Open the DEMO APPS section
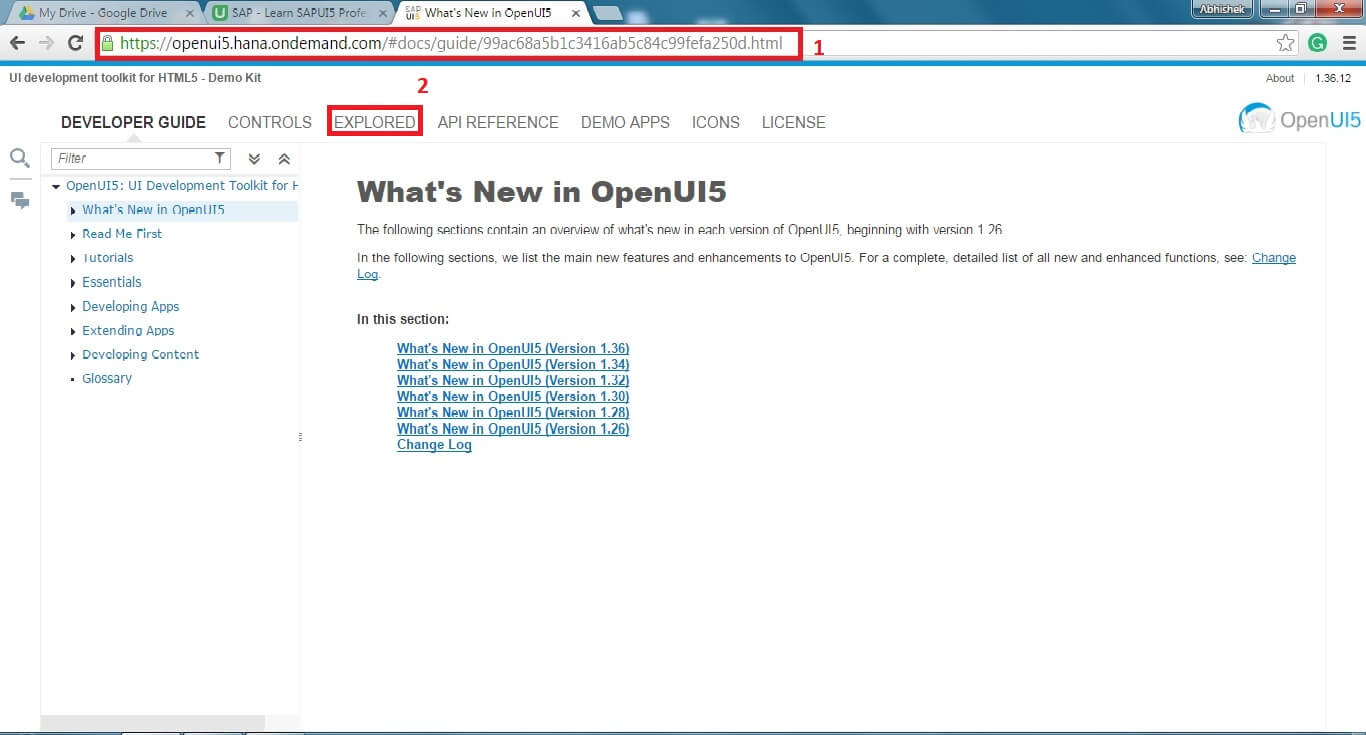 [x=625, y=122]
